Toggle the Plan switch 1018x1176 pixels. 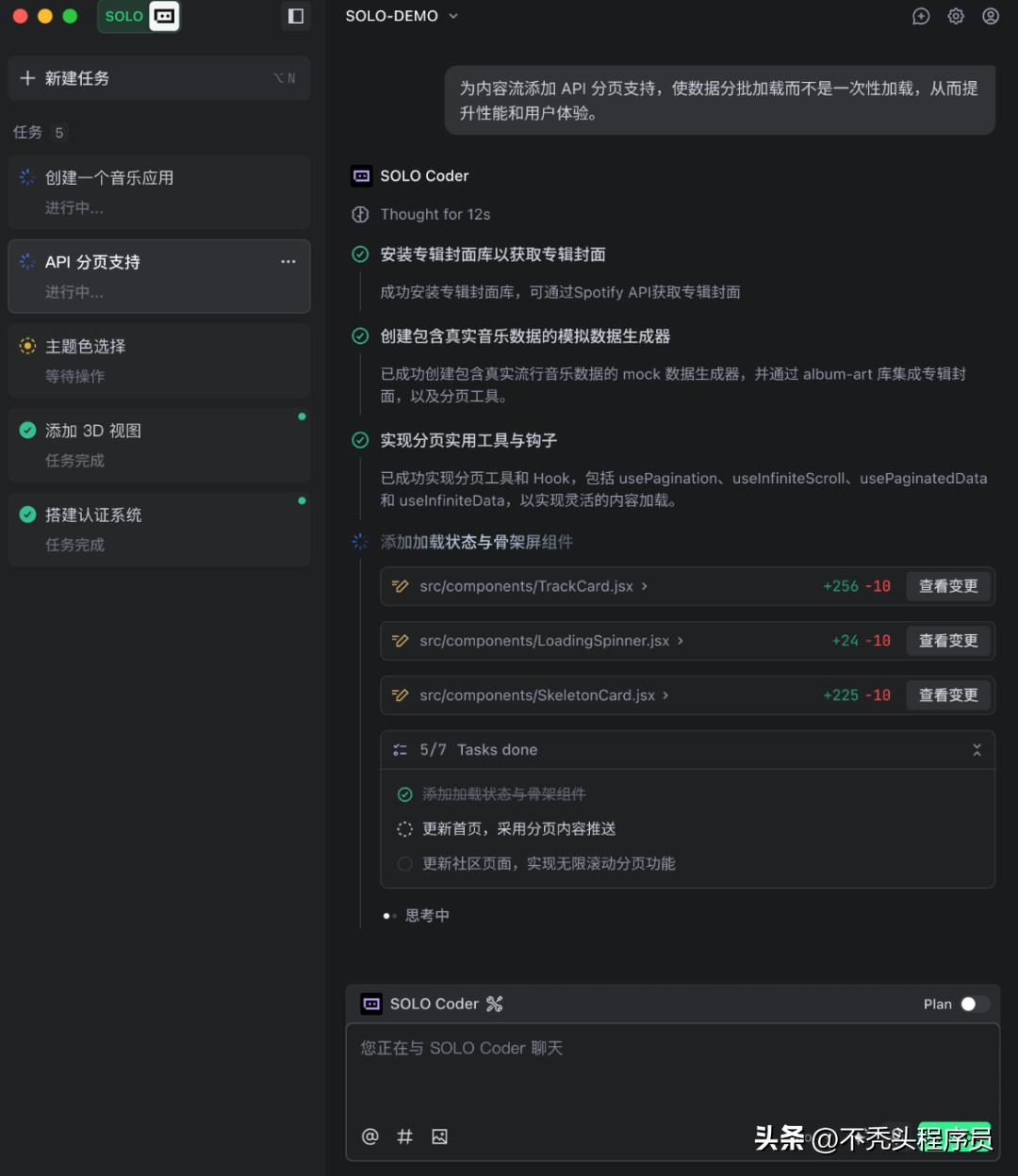coord(976,1004)
